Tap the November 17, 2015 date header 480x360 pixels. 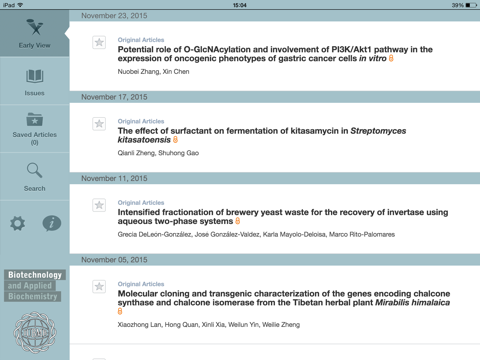pyautogui.click(x=275, y=97)
